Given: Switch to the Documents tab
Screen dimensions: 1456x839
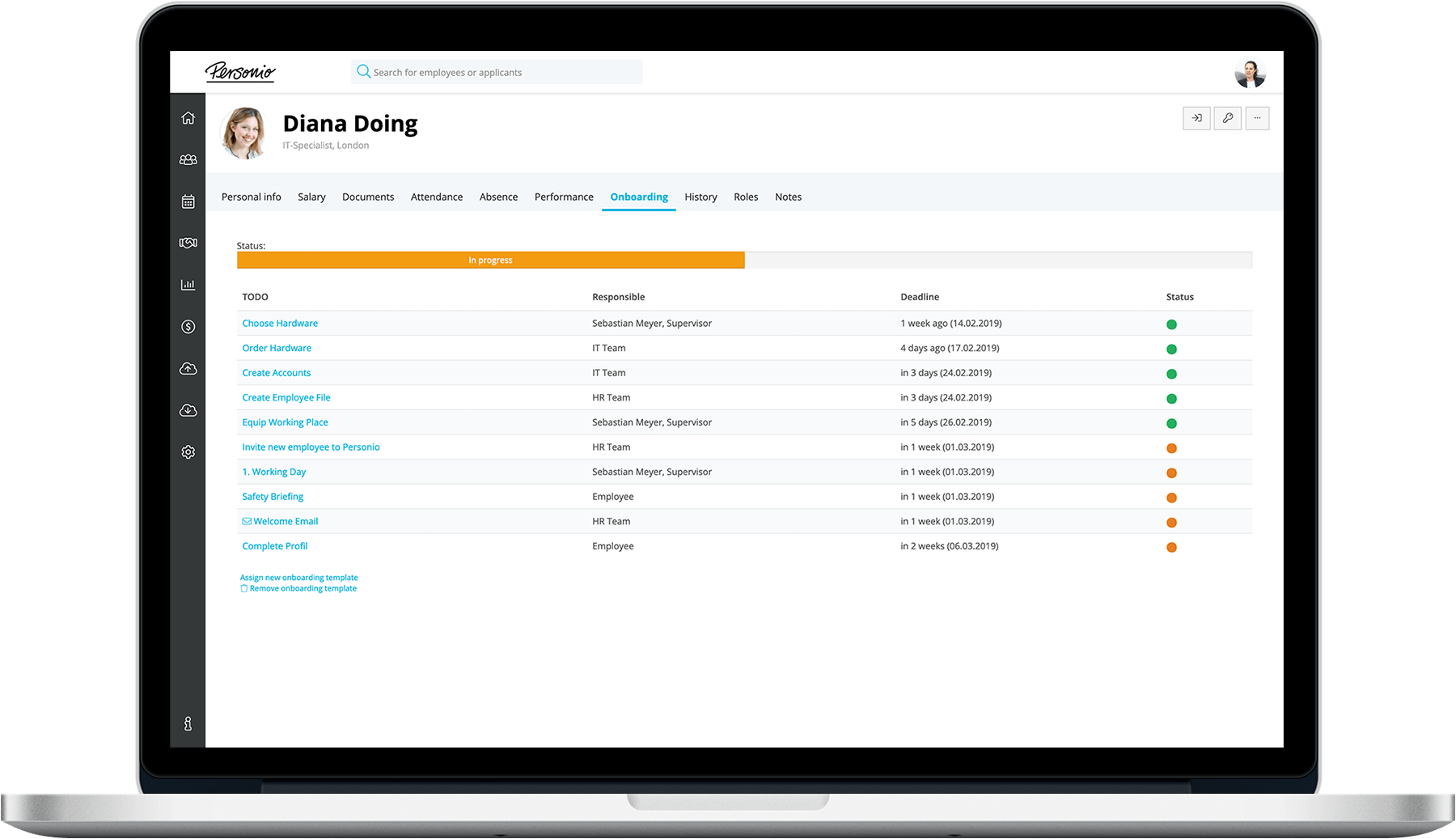Looking at the screenshot, I should coord(368,197).
